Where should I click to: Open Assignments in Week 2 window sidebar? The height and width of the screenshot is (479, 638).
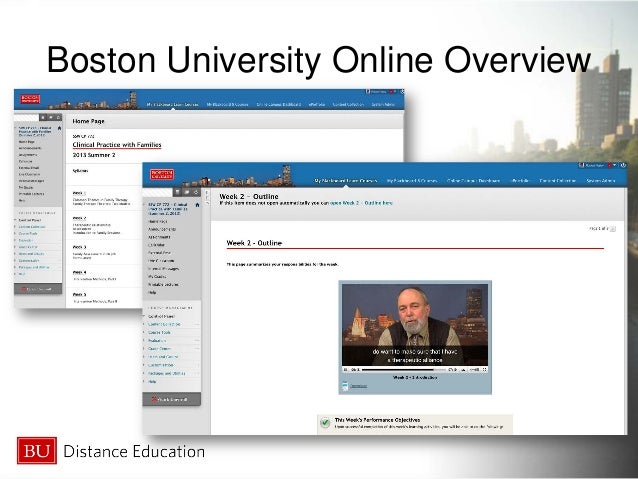point(159,237)
